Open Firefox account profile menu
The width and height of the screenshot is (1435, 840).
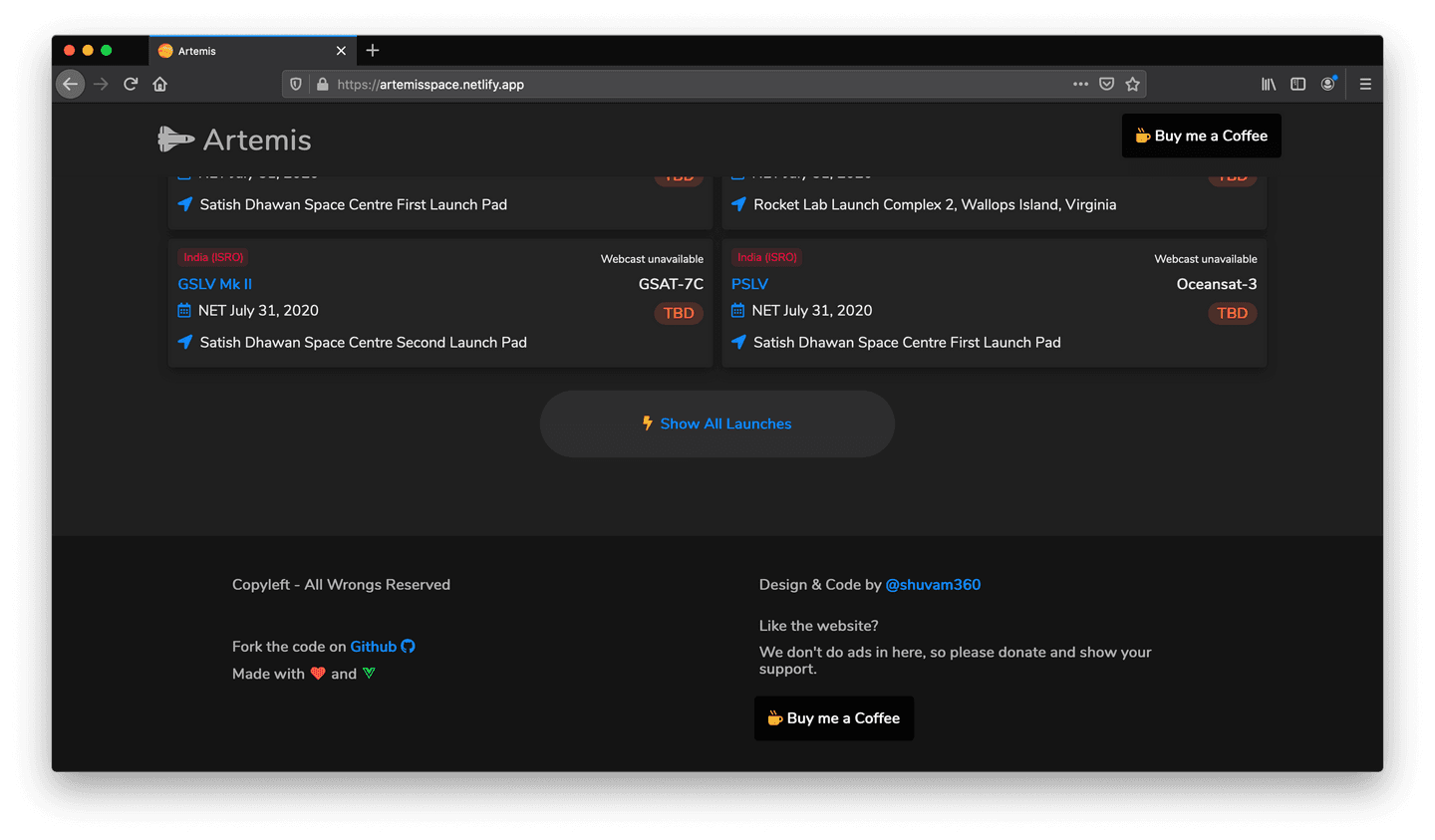coord(1328,85)
